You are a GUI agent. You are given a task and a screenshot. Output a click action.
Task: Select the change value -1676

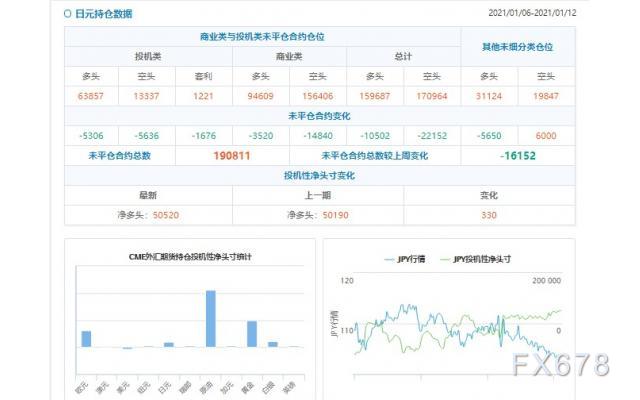tap(204, 136)
